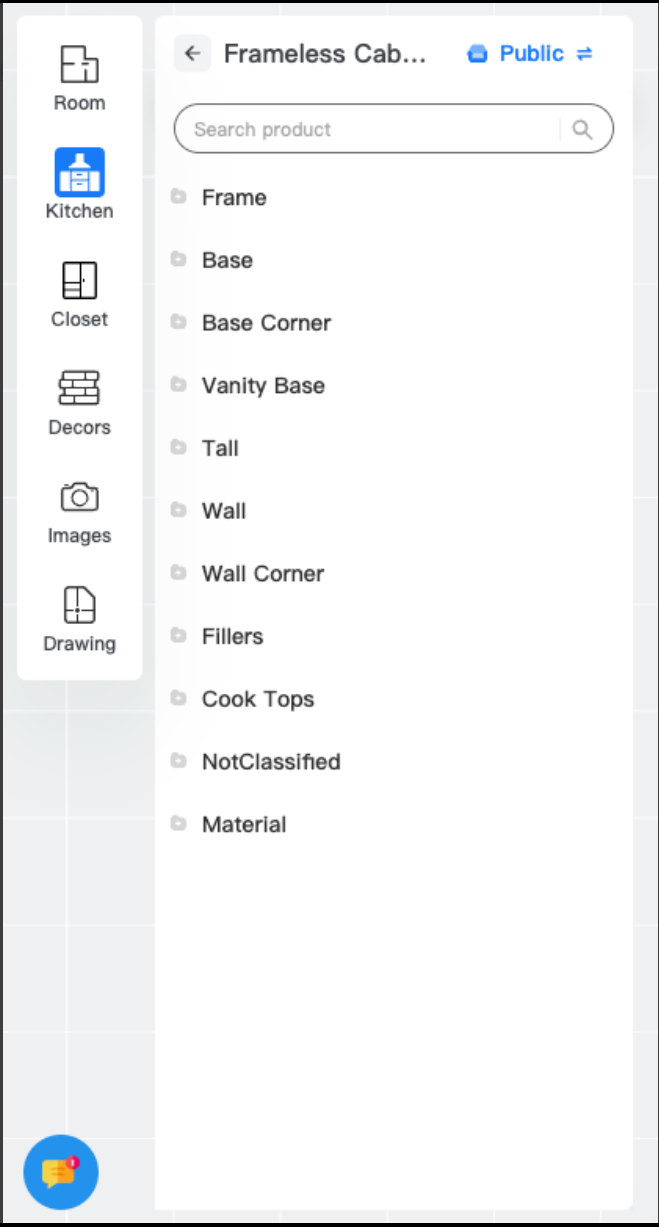The width and height of the screenshot is (659, 1227).
Task: Open the Closet design icon
Action: tap(79, 281)
